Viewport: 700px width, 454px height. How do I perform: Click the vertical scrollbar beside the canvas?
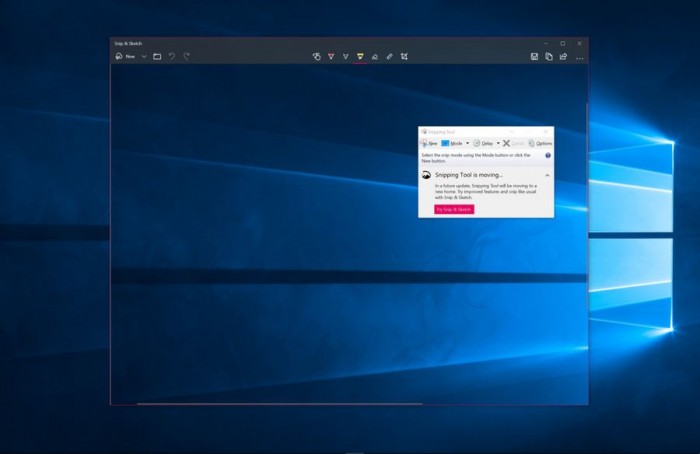(x=587, y=206)
